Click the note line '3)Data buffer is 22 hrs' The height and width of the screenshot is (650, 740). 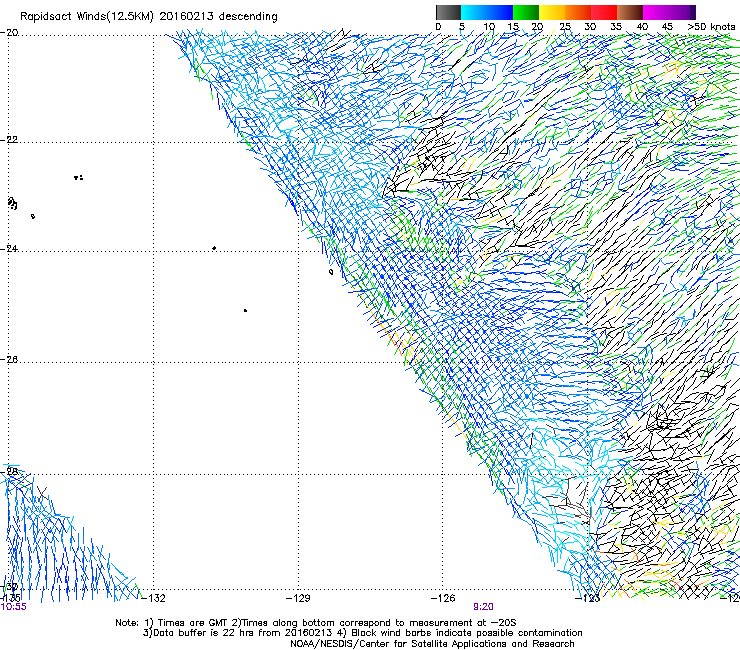tap(362, 633)
